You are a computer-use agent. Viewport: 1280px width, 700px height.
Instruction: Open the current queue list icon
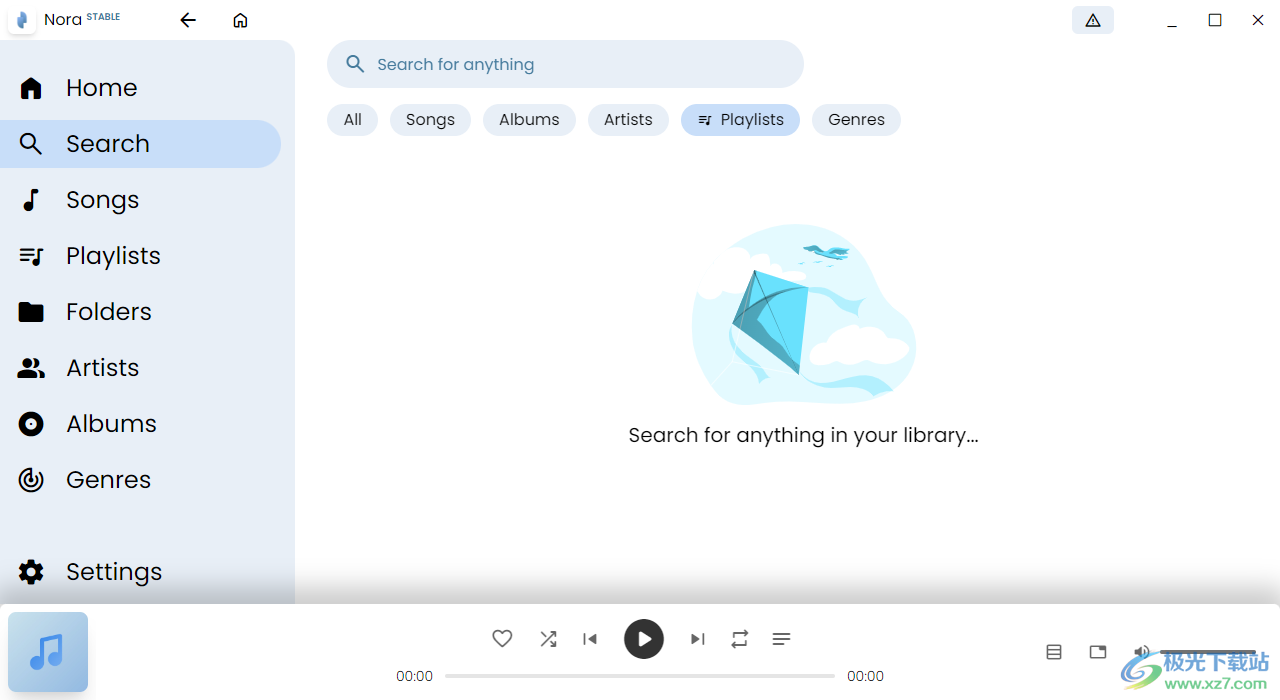[x=782, y=639]
